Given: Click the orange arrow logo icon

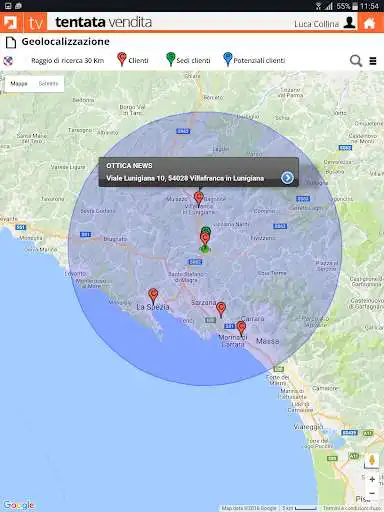Looking at the screenshot, I should [x=11, y=23].
